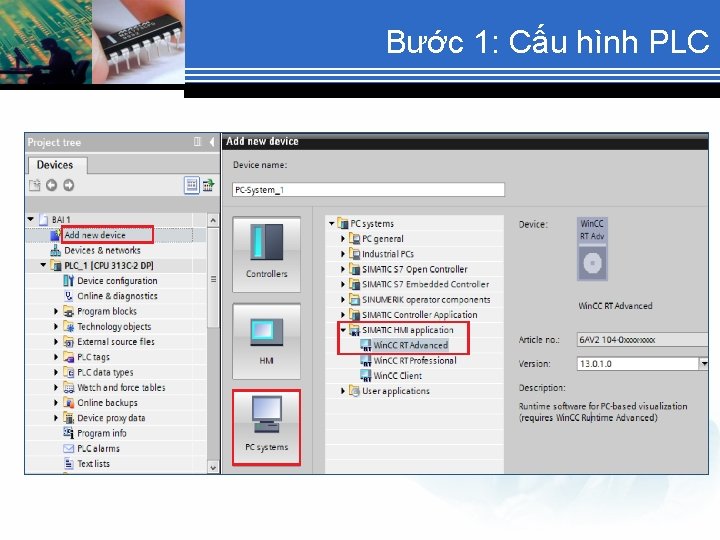Screen dimensions: 720x540
Task: Click the PLC tags icon
Action: 68,357
